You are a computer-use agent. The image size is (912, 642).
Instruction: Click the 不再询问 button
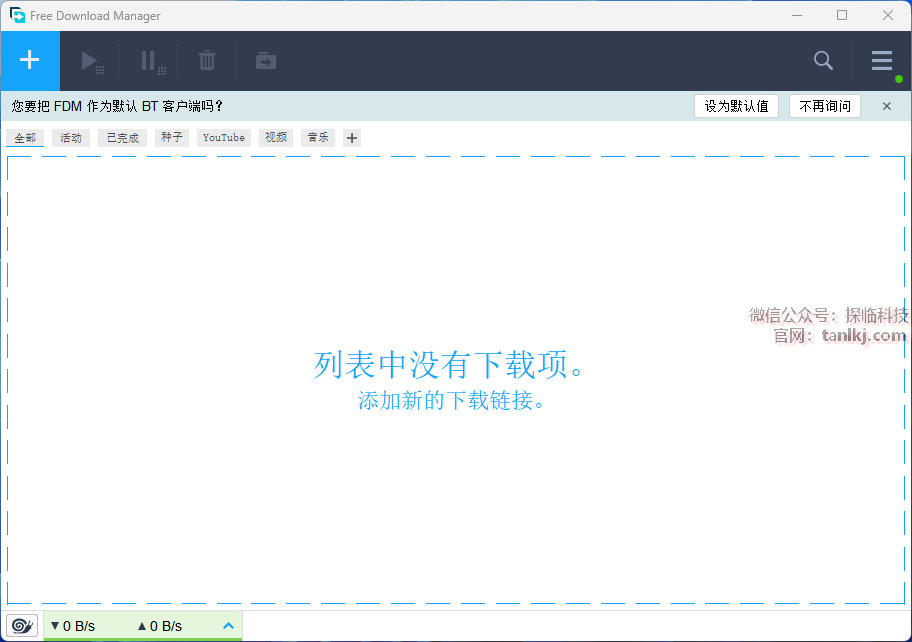[x=825, y=106]
